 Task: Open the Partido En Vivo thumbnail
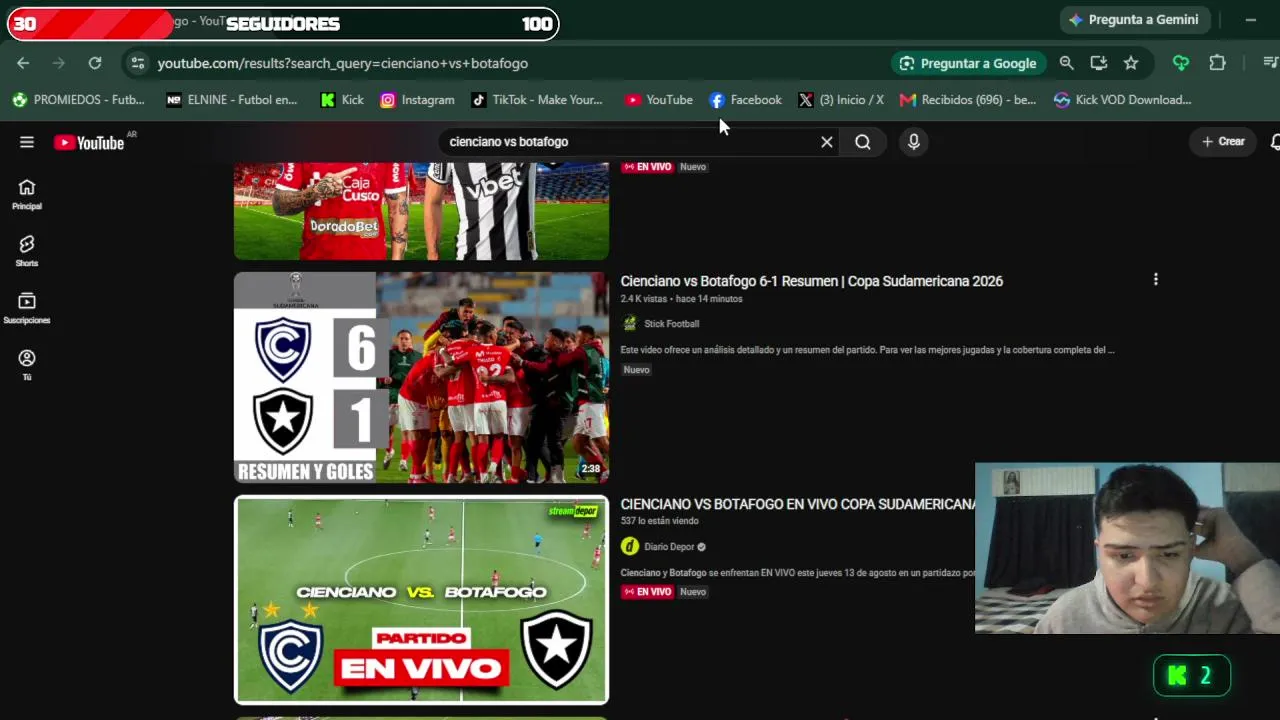pos(421,600)
